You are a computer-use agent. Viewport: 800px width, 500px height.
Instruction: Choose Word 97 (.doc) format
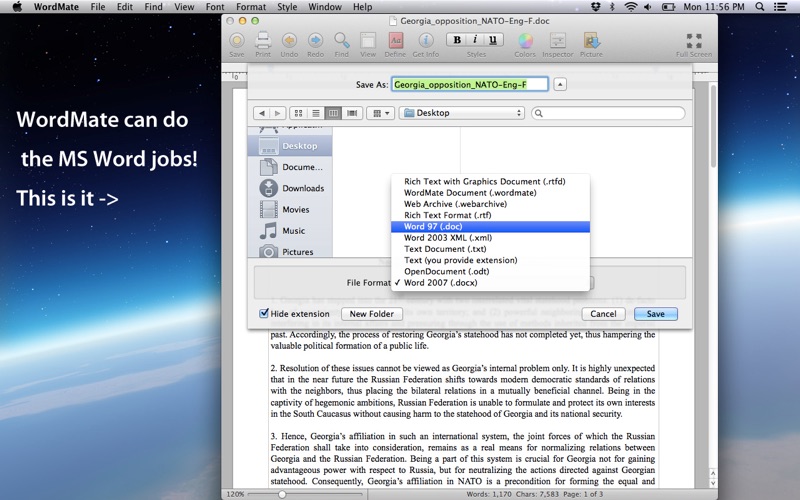pyautogui.click(x=490, y=227)
